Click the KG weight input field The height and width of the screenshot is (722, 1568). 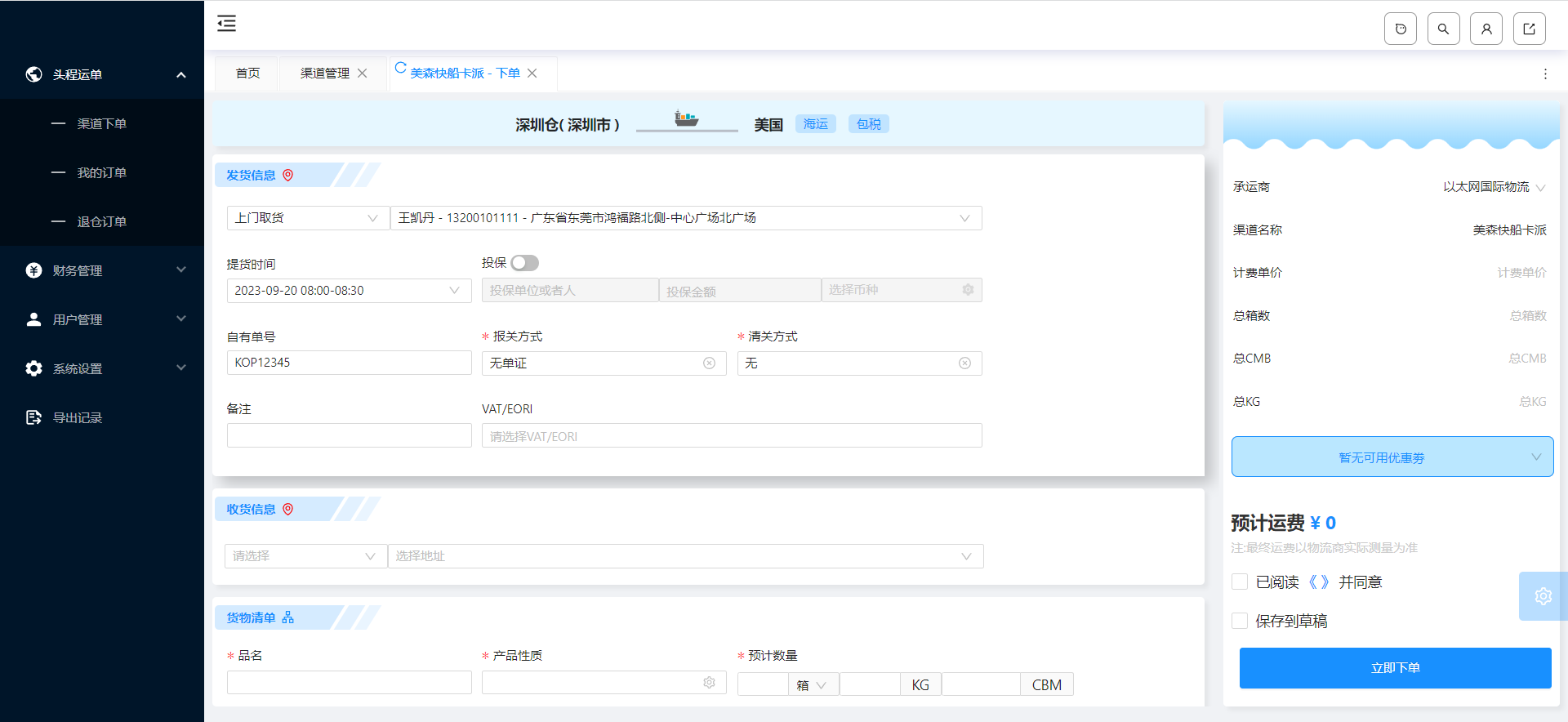(x=870, y=685)
